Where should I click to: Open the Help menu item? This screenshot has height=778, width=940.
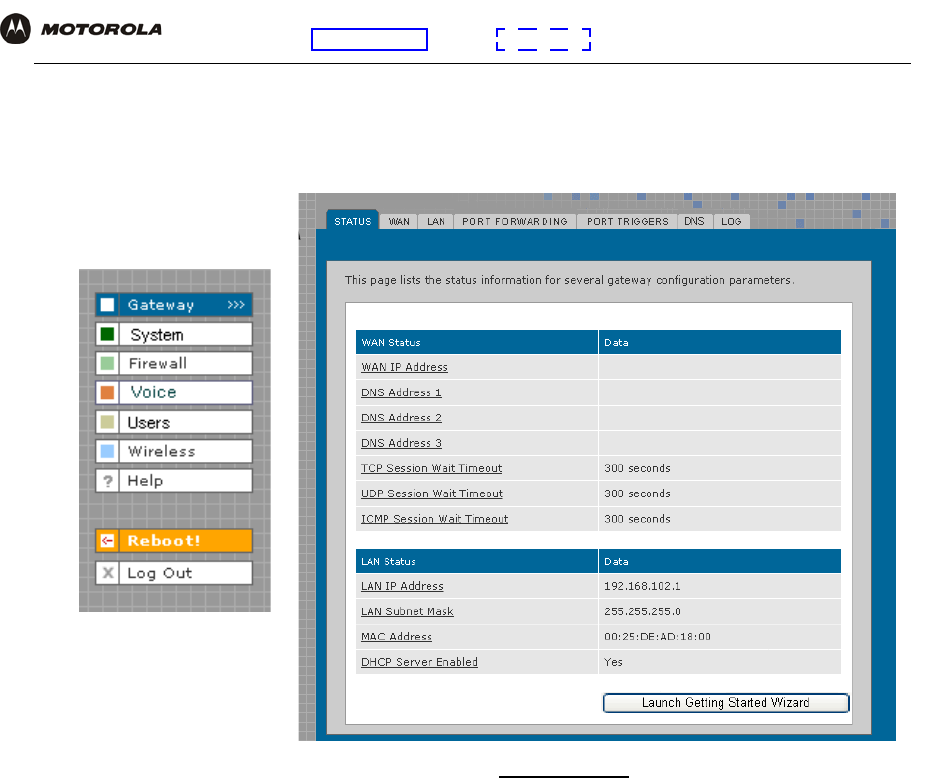174,481
